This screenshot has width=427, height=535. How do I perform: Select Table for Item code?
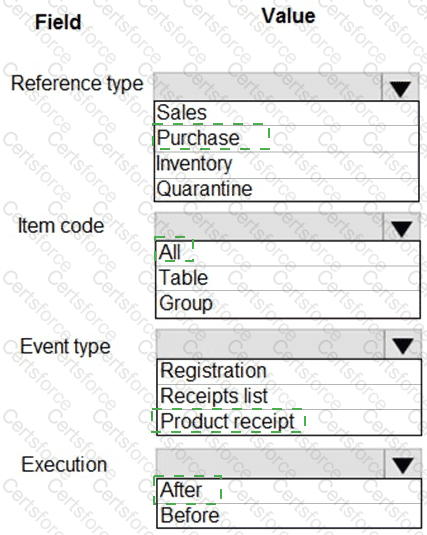tap(288, 278)
